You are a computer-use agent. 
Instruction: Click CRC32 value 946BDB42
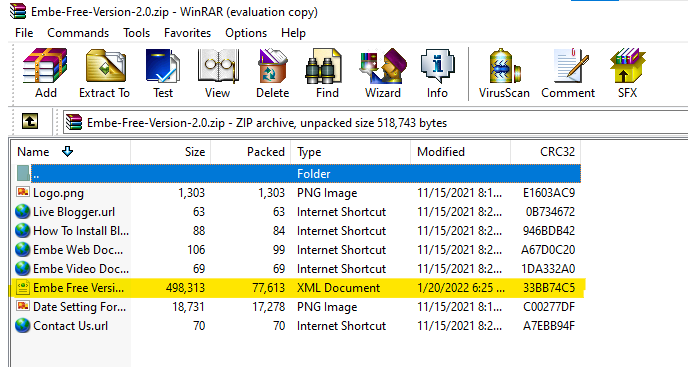(x=549, y=230)
